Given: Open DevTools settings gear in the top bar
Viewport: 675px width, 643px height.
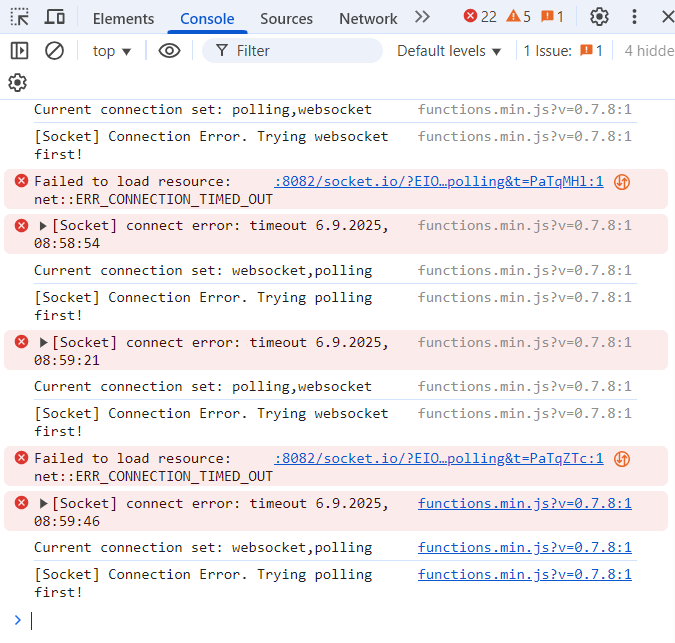Looking at the screenshot, I should click(x=599, y=17).
